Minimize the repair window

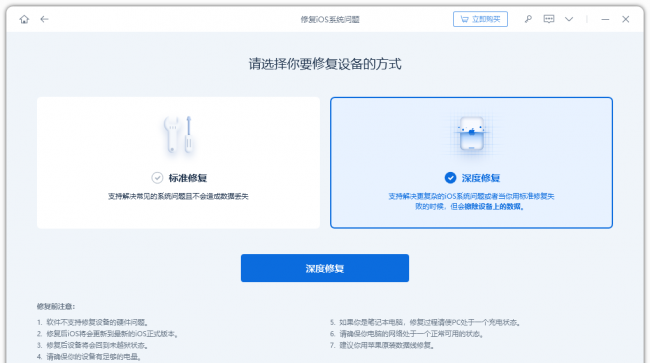(605, 19)
